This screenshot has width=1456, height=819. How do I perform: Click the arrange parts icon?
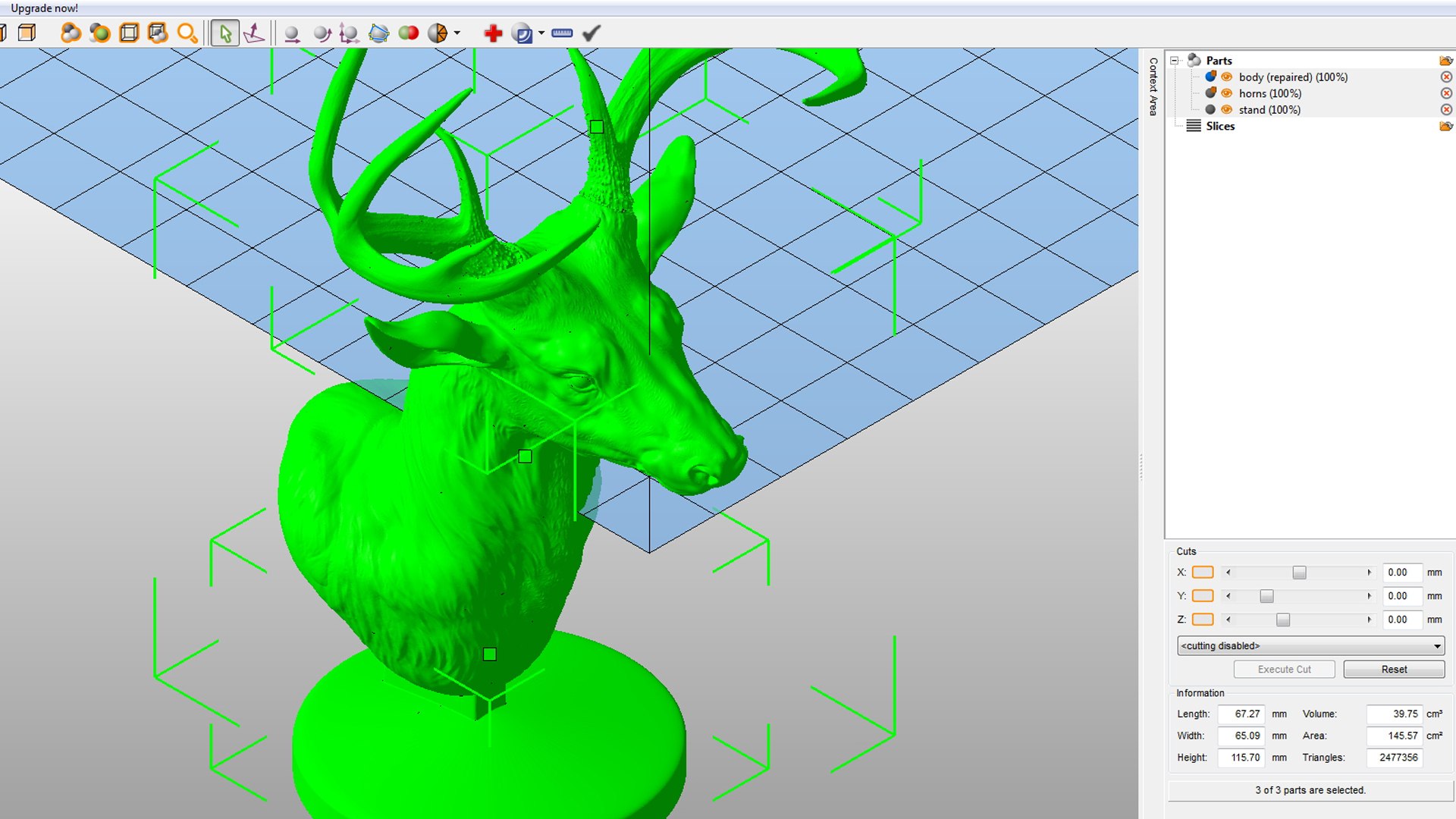pyautogui.click(x=378, y=33)
